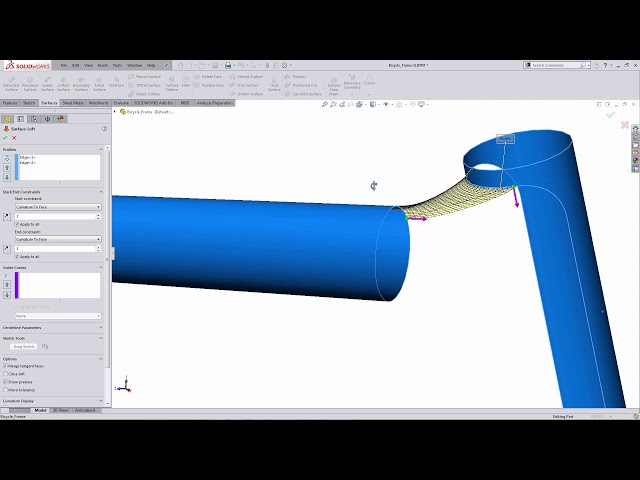Open the Start constraint dropdown
640x480 pixels.
point(58,207)
